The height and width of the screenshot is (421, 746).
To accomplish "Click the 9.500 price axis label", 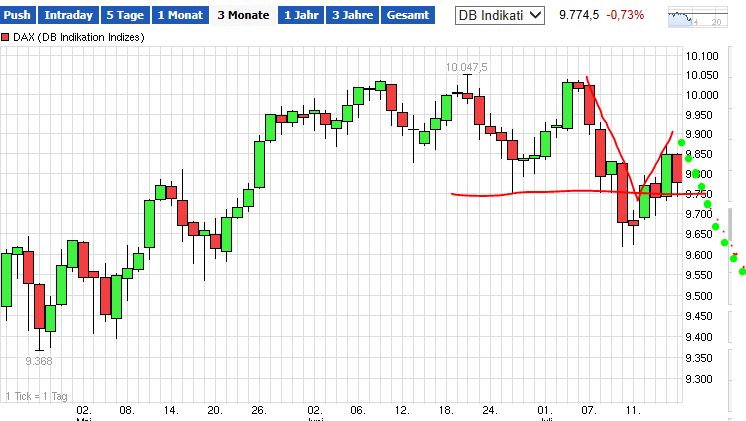I will click(x=699, y=296).
